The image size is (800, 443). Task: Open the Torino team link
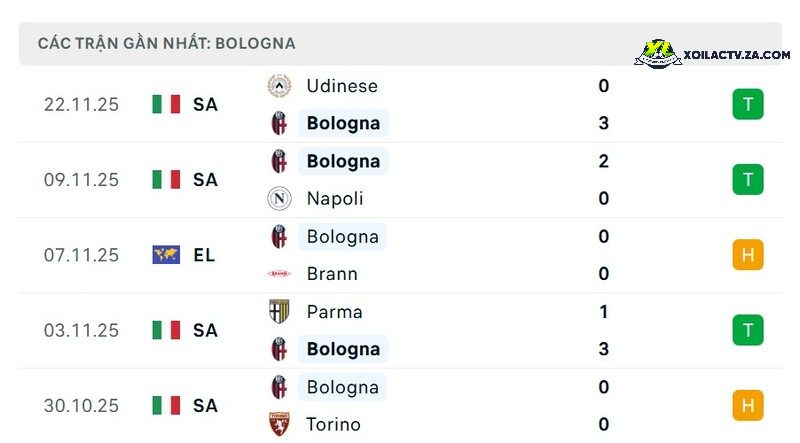pos(333,424)
